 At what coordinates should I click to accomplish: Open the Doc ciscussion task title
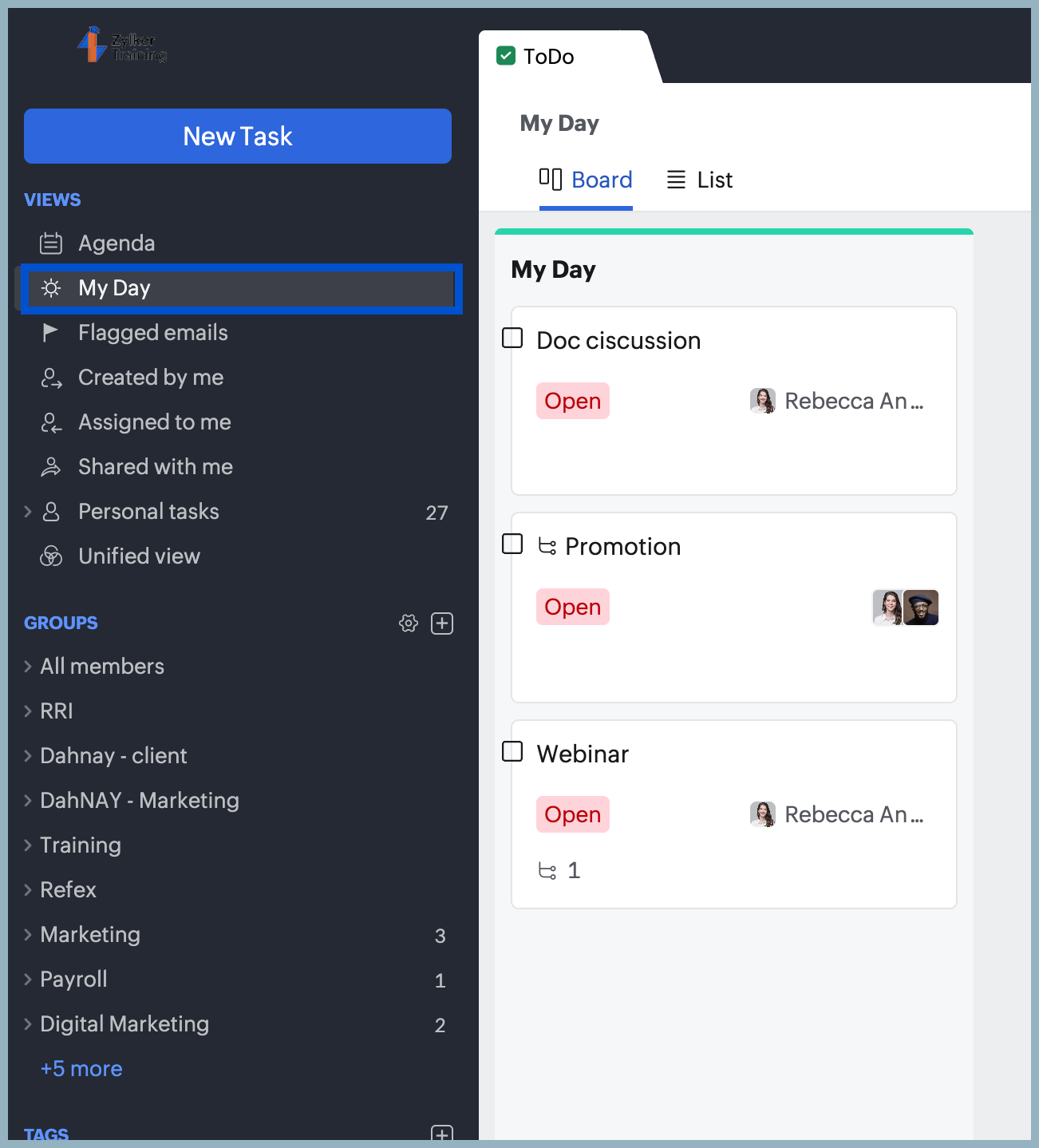pyautogui.click(x=618, y=341)
